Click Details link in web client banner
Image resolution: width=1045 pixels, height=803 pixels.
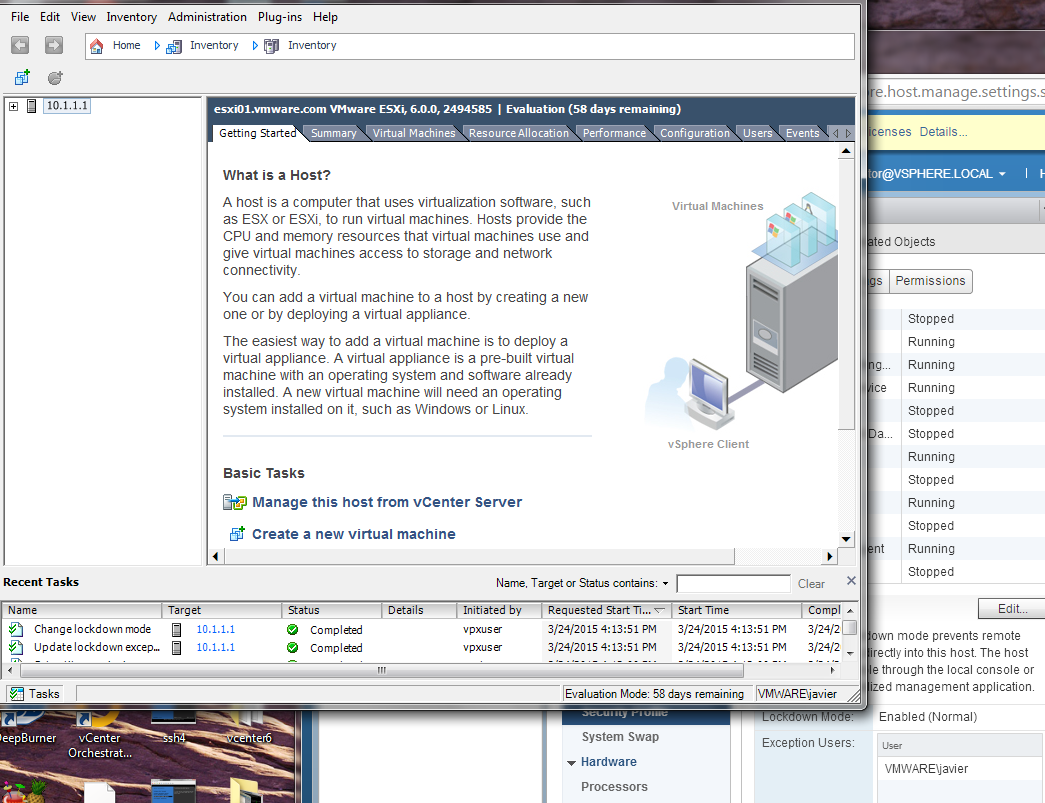pos(943,132)
